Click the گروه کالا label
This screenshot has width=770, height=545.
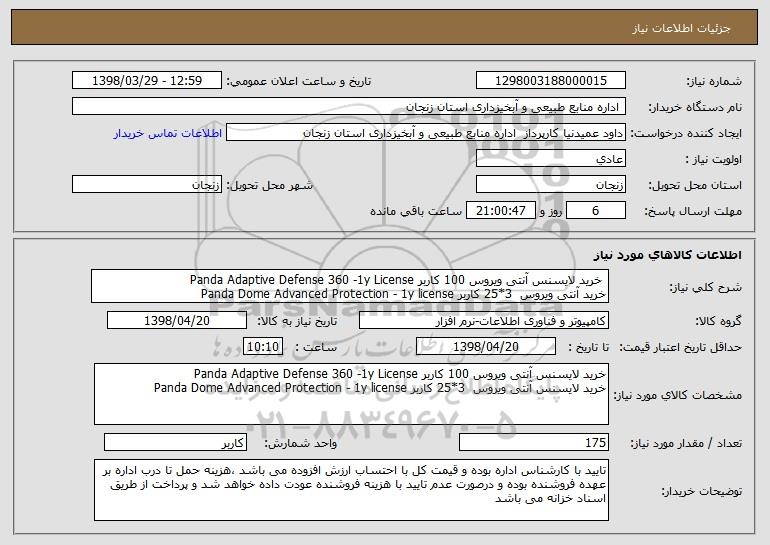[x=718, y=322]
